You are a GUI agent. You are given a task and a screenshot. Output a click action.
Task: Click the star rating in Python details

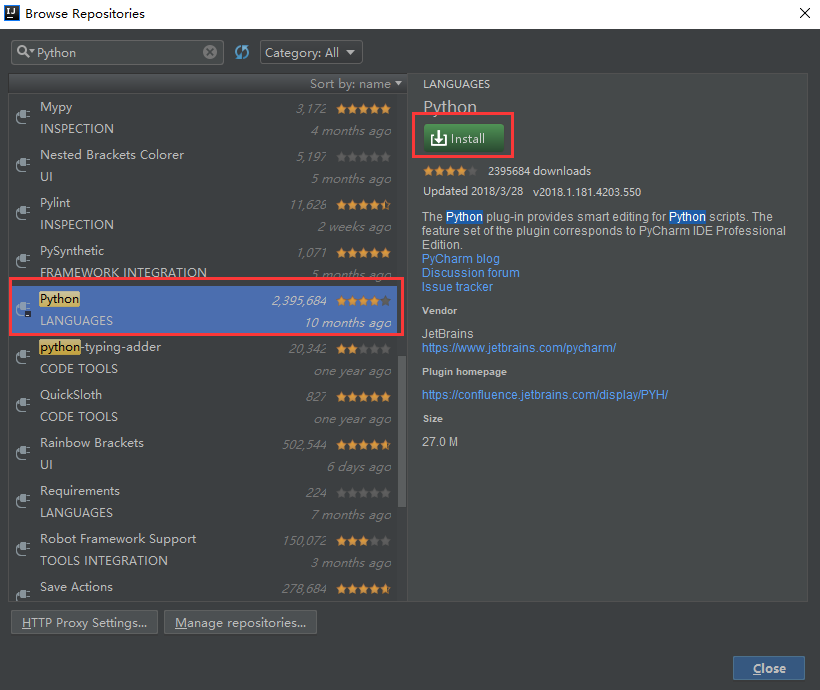click(450, 171)
